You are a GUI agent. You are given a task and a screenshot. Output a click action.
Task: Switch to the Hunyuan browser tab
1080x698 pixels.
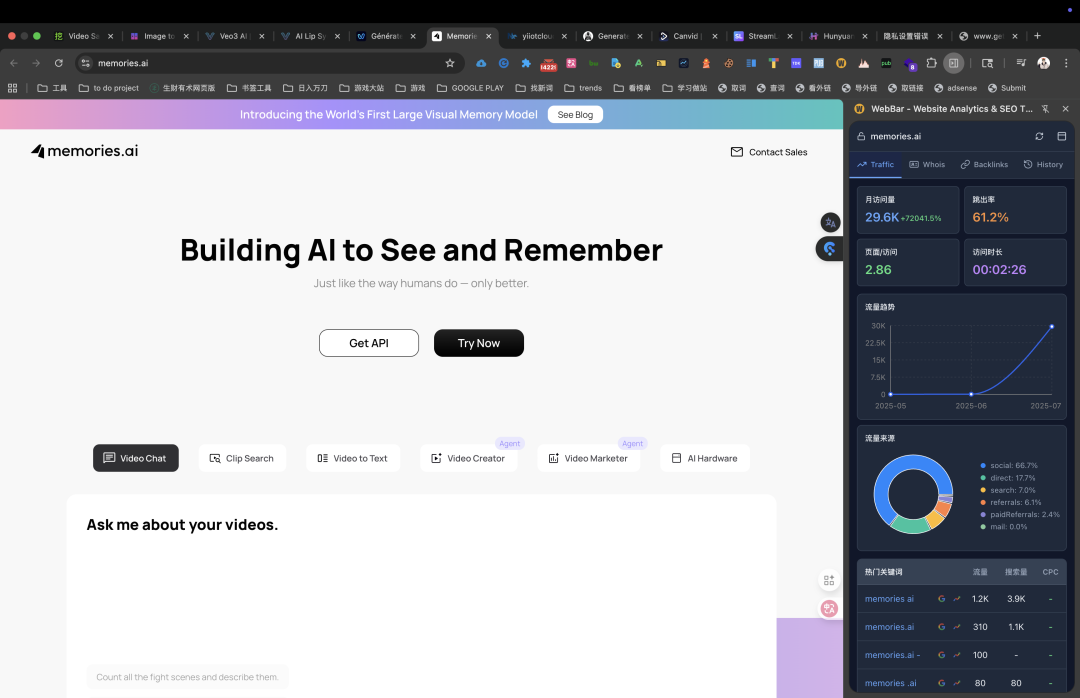[838, 36]
